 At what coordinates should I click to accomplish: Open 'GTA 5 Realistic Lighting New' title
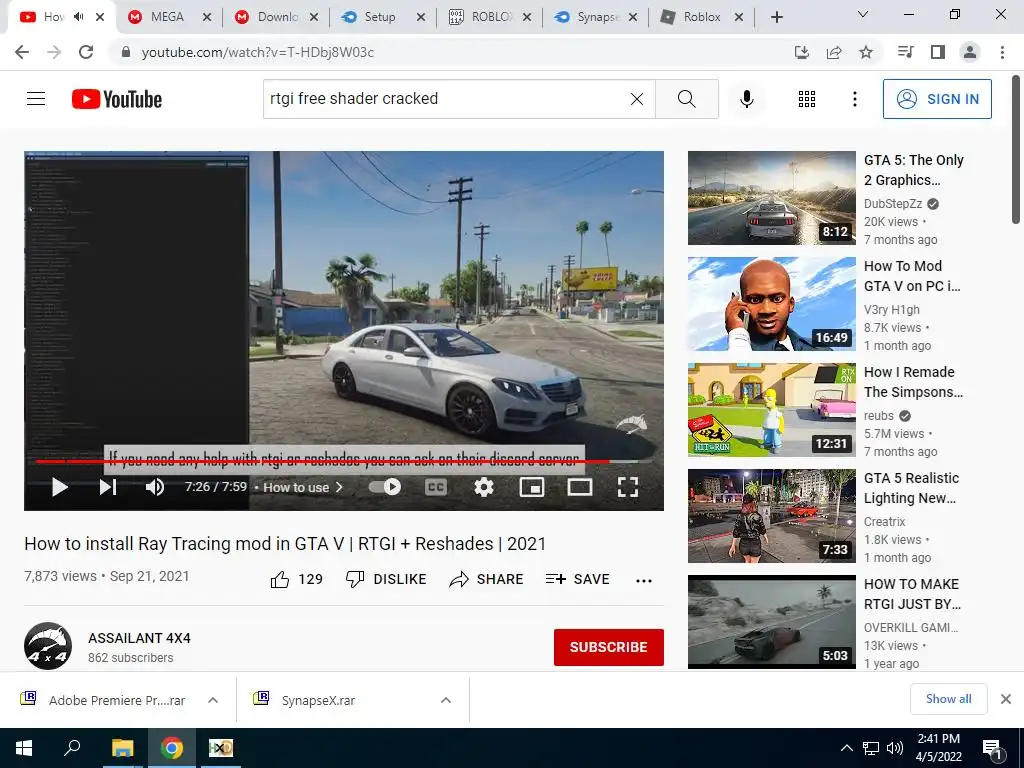click(x=911, y=488)
